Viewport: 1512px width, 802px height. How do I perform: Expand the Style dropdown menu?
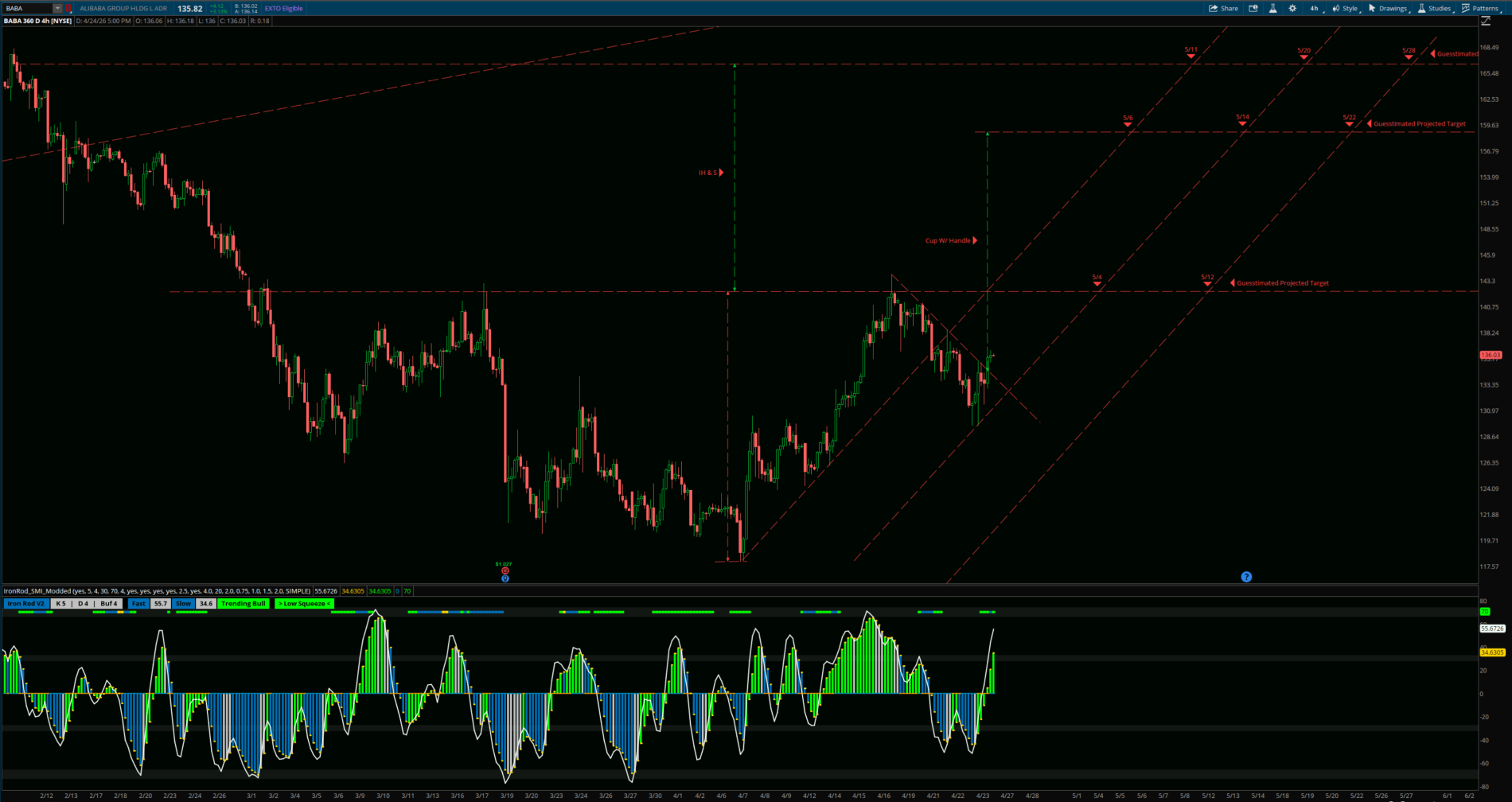pyautogui.click(x=1350, y=8)
